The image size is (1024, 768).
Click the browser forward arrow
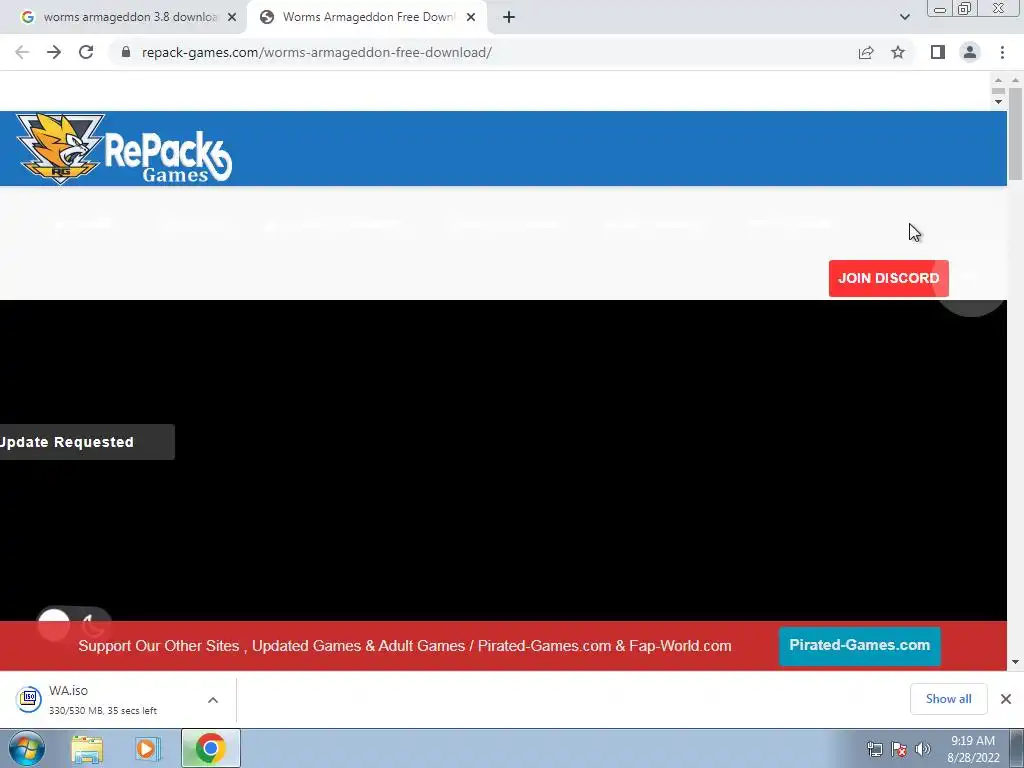pos(54,52)
